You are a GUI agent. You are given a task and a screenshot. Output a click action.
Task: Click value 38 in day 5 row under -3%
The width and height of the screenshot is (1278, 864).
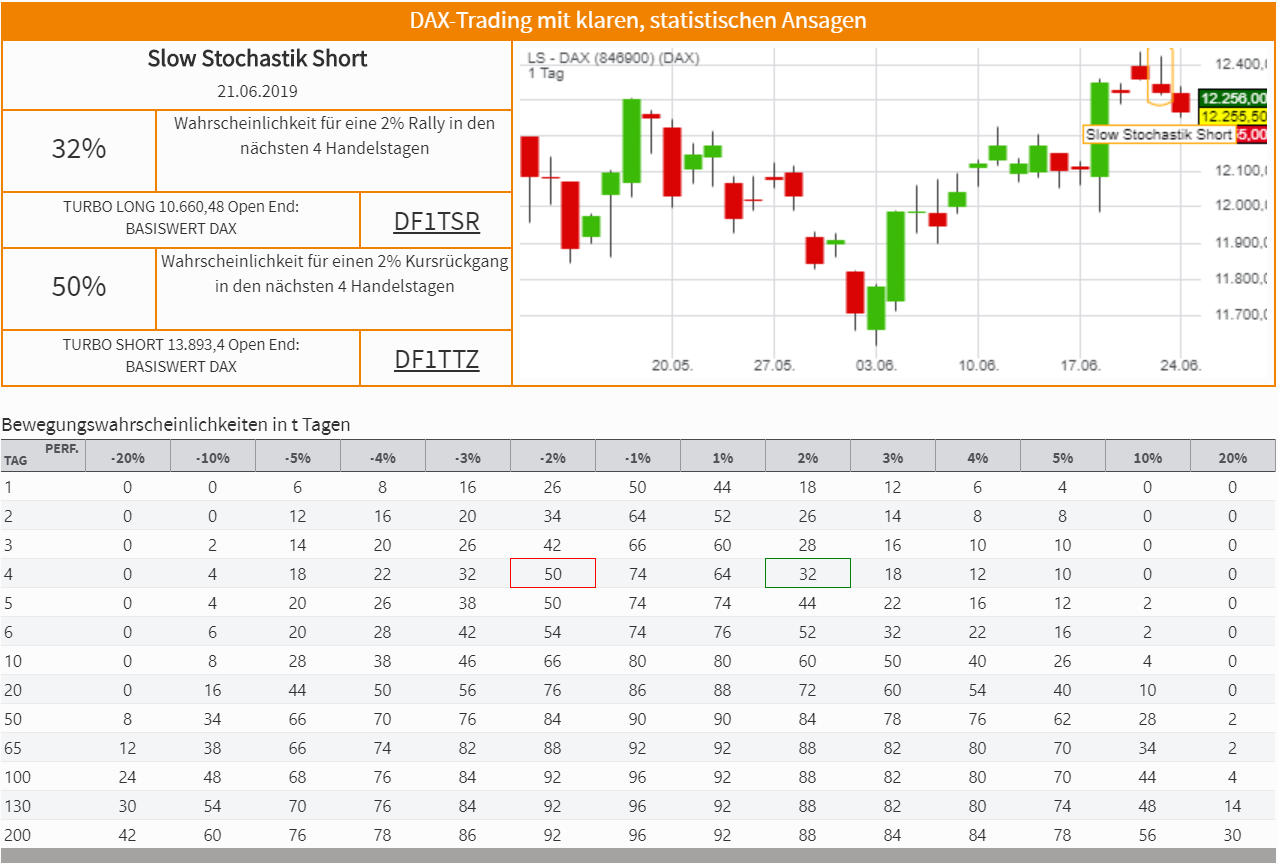pyautogui.click(x=468, y=603)
